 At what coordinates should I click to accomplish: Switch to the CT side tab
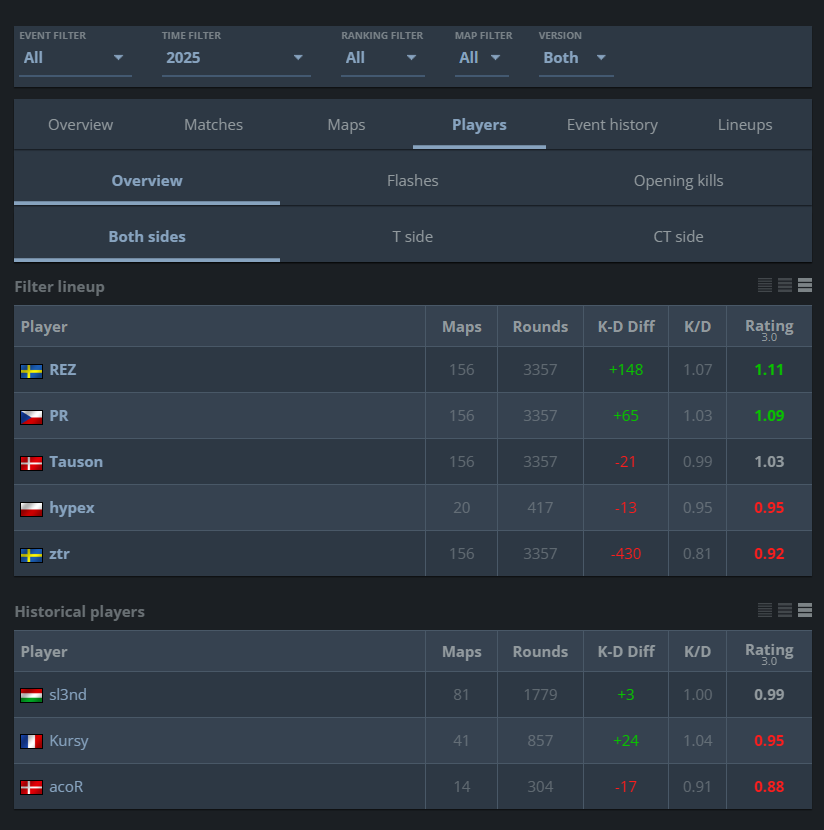(678, 237)
